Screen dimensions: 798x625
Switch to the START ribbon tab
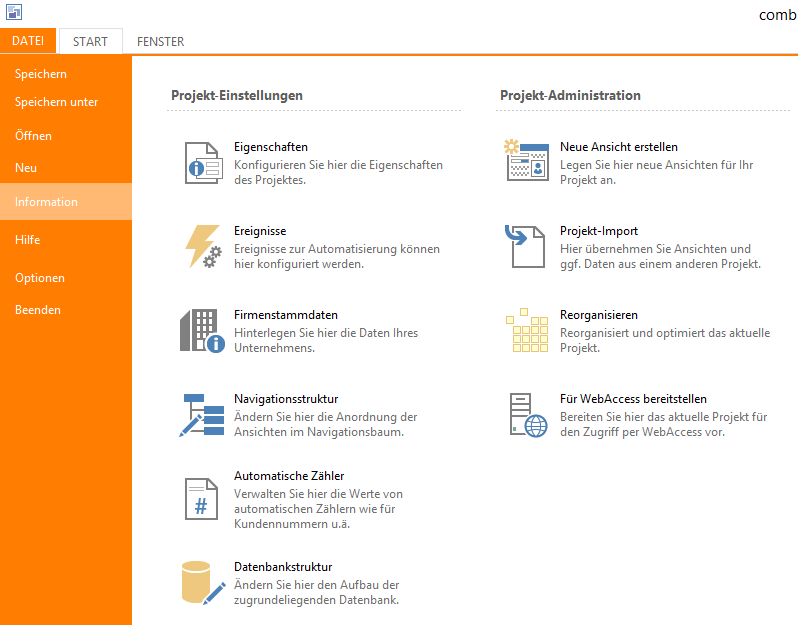[x=90, y=42]
